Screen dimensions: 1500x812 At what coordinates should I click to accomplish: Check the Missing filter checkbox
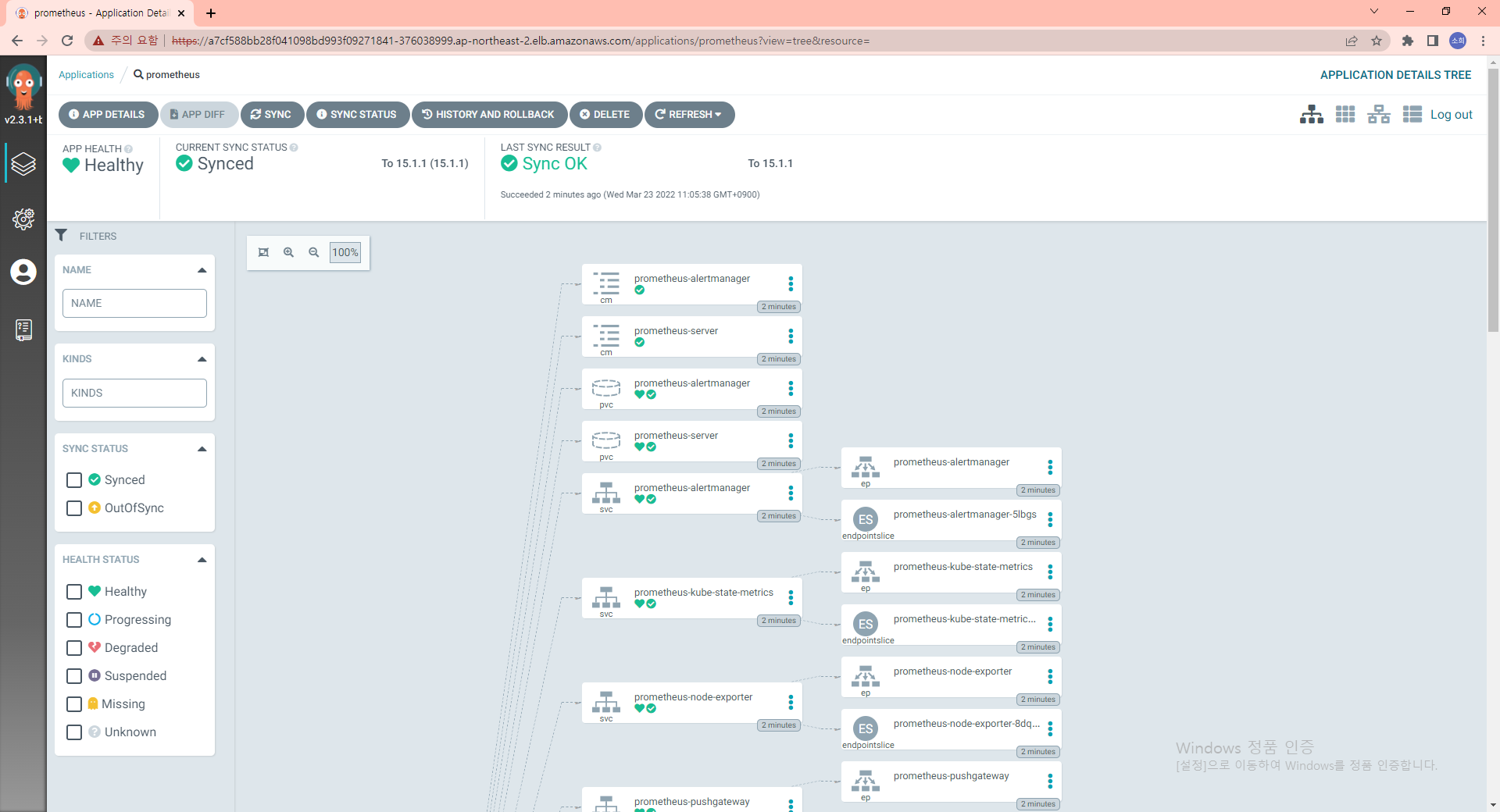click(x=74, y=704)
